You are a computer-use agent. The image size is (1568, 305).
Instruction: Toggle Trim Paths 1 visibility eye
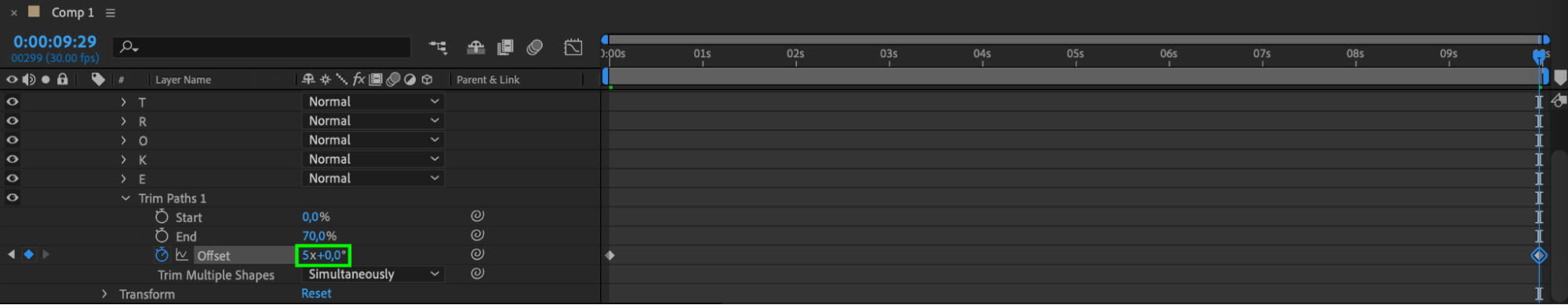pyautogui.click(x=13, y=198)
